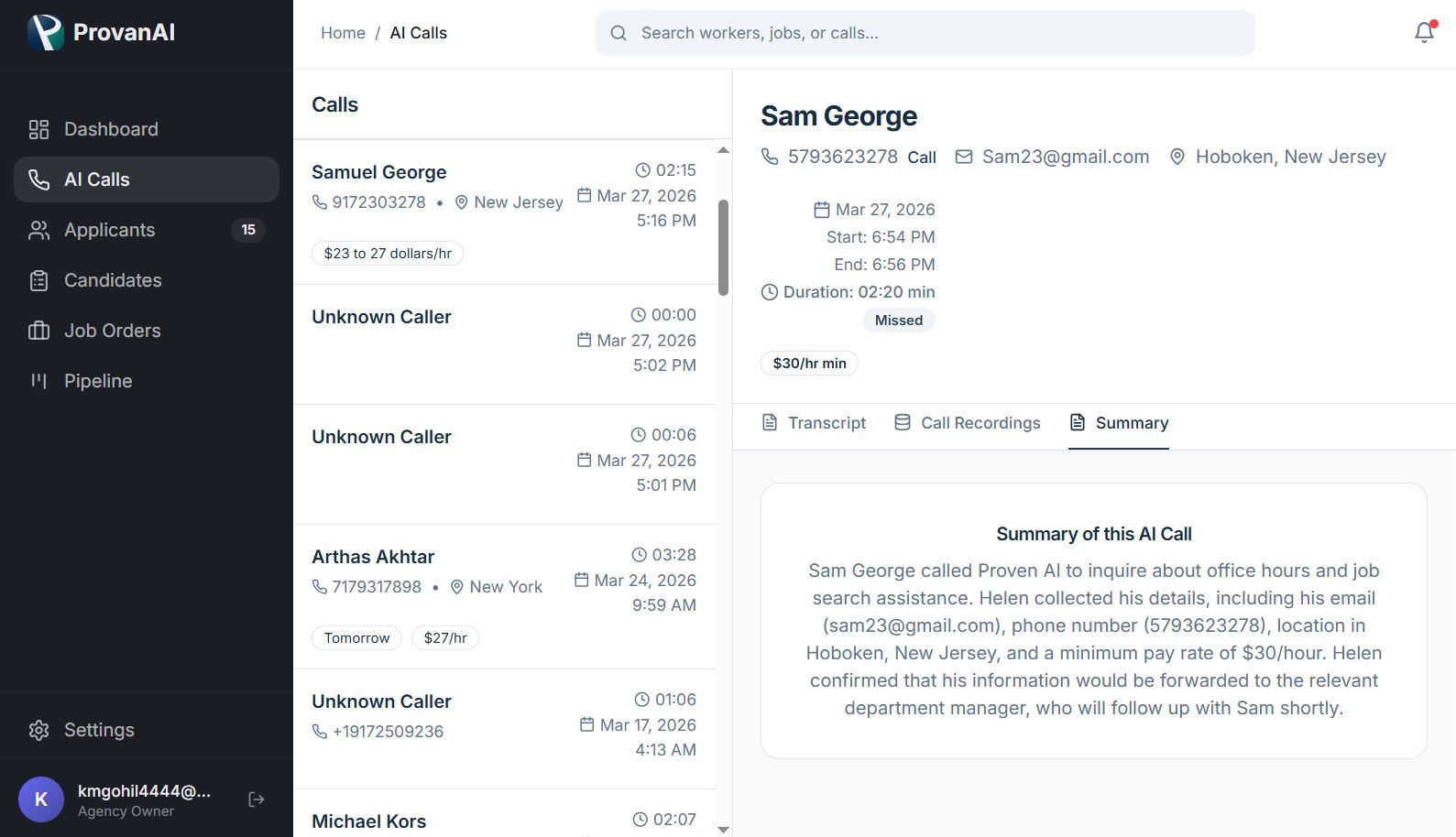Click the Call button next to phone number
The height and width of the screenshot is (837, 1456).
[x=922, y=158]
